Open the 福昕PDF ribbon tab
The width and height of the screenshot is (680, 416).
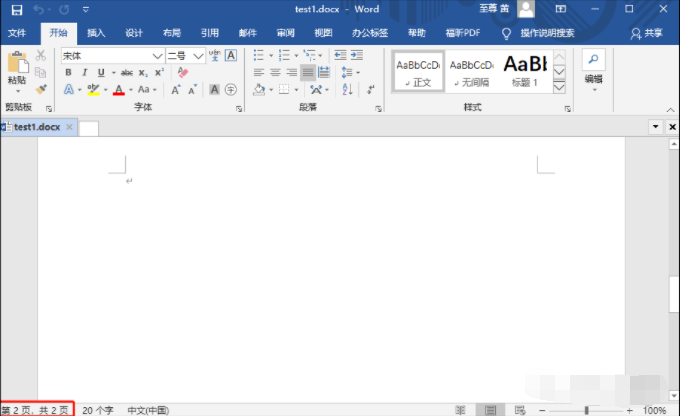[x=463, y=33]
